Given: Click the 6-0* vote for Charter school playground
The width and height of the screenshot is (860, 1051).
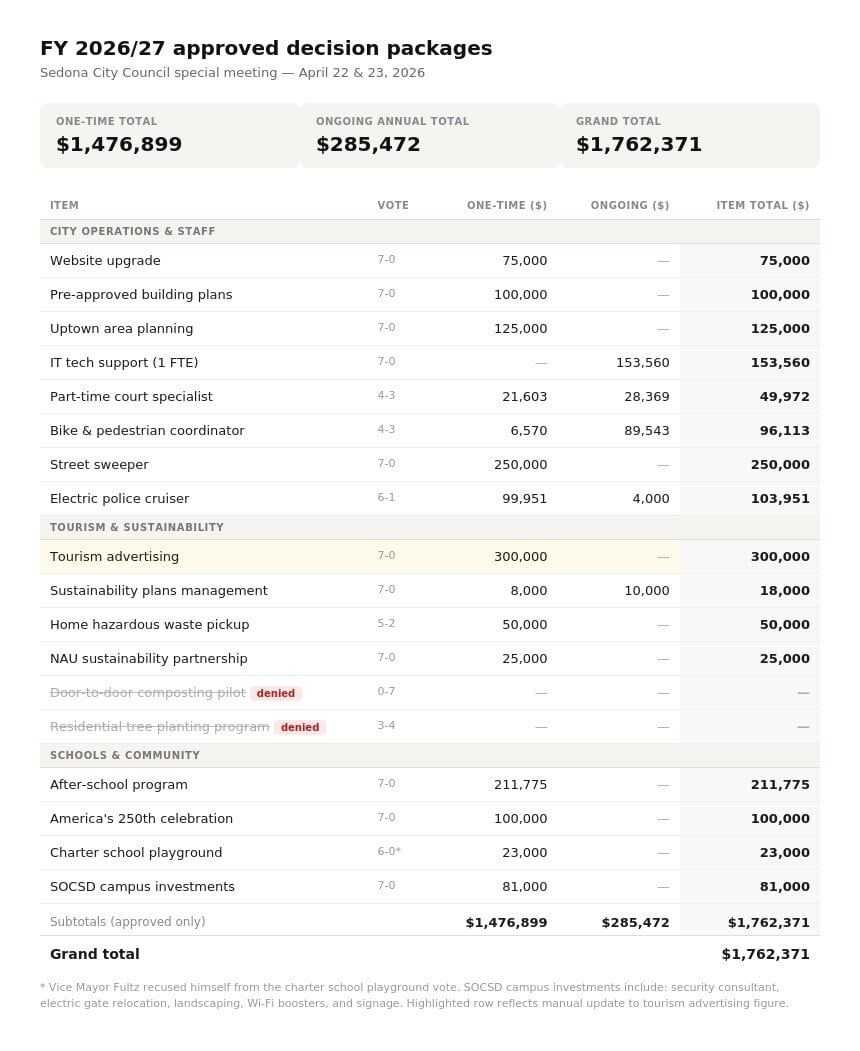Looking at the screenshot, I should pos(389,851).
